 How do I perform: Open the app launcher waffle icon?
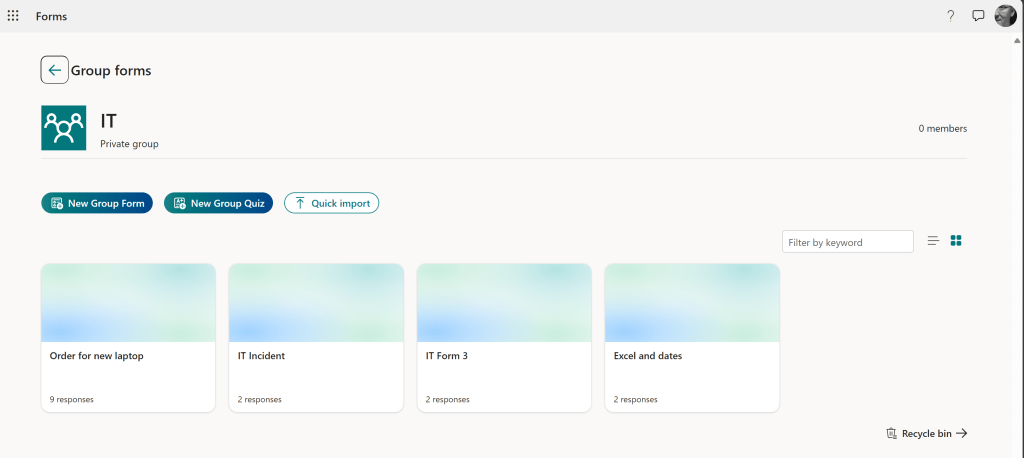[x=13, y=16]
